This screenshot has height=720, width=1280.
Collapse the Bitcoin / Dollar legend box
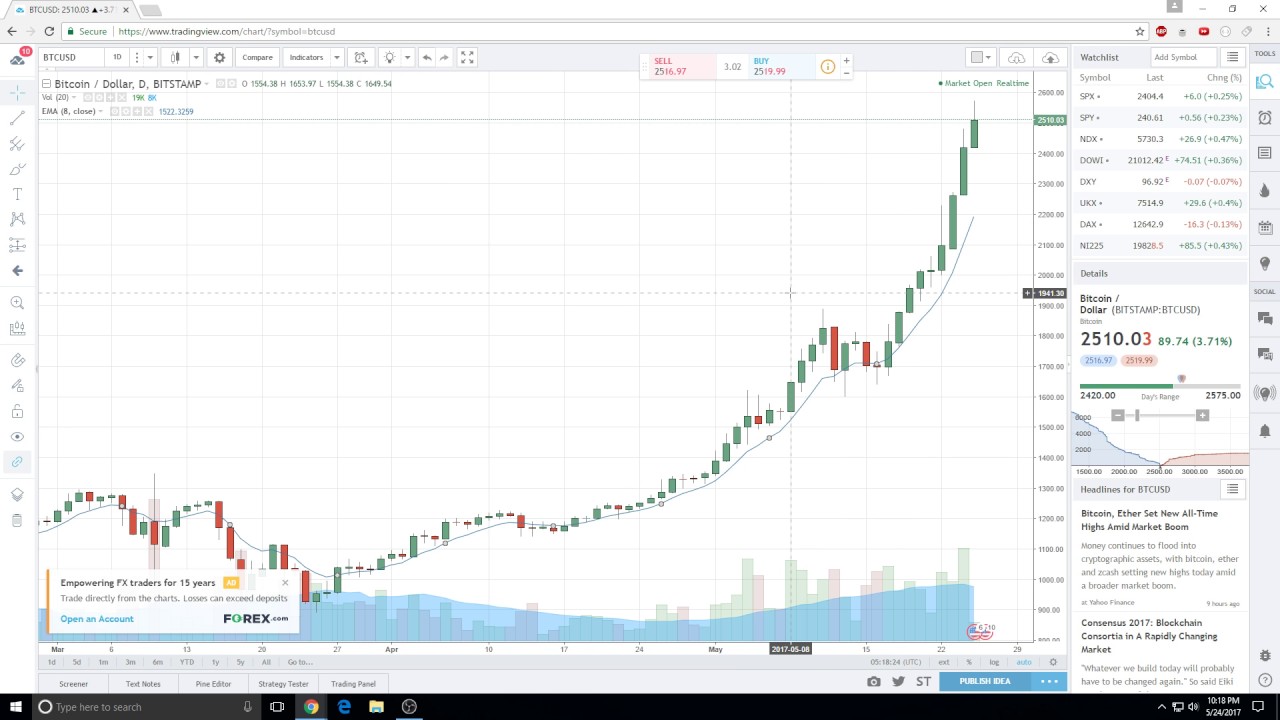[46, 83]
